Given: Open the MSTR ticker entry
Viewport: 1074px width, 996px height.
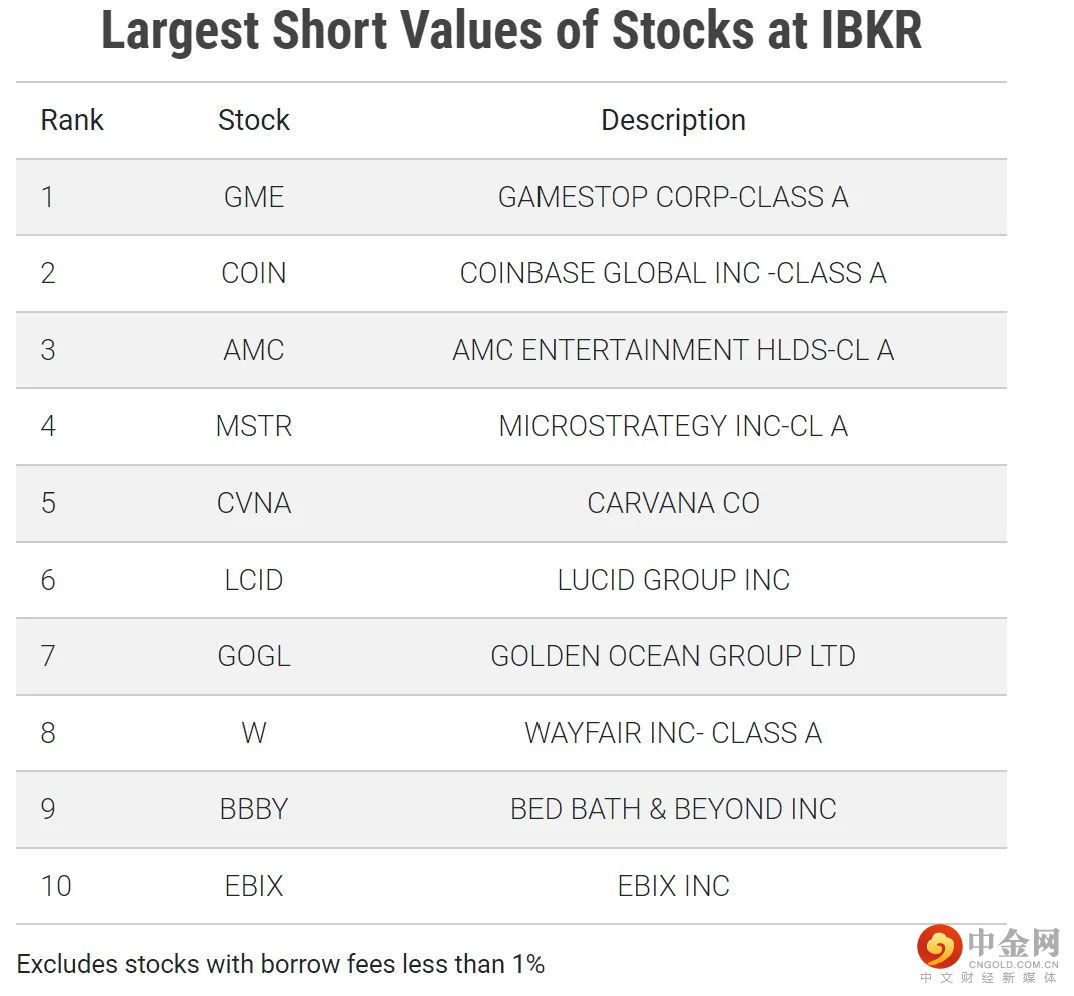Looking at the screenshot, I should click(x=254, y=426).
